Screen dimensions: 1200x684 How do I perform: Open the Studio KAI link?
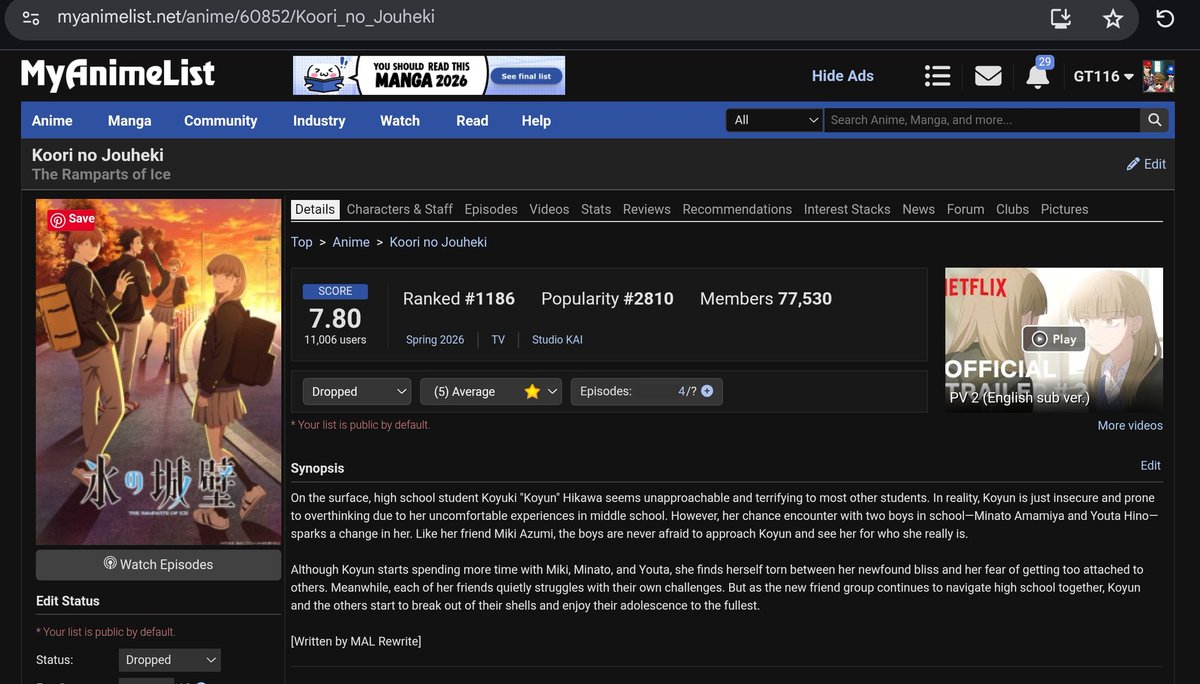pyautogui.click(x=557, y=340)
